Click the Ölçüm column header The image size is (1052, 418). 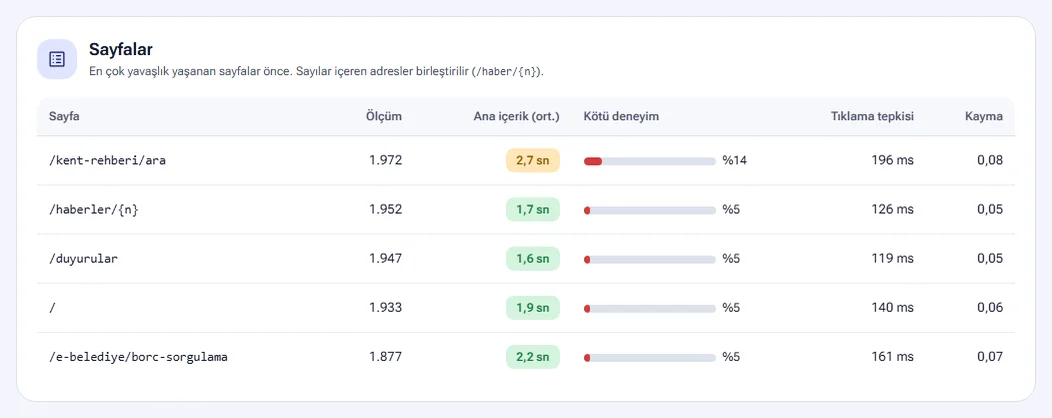[384, 117]
